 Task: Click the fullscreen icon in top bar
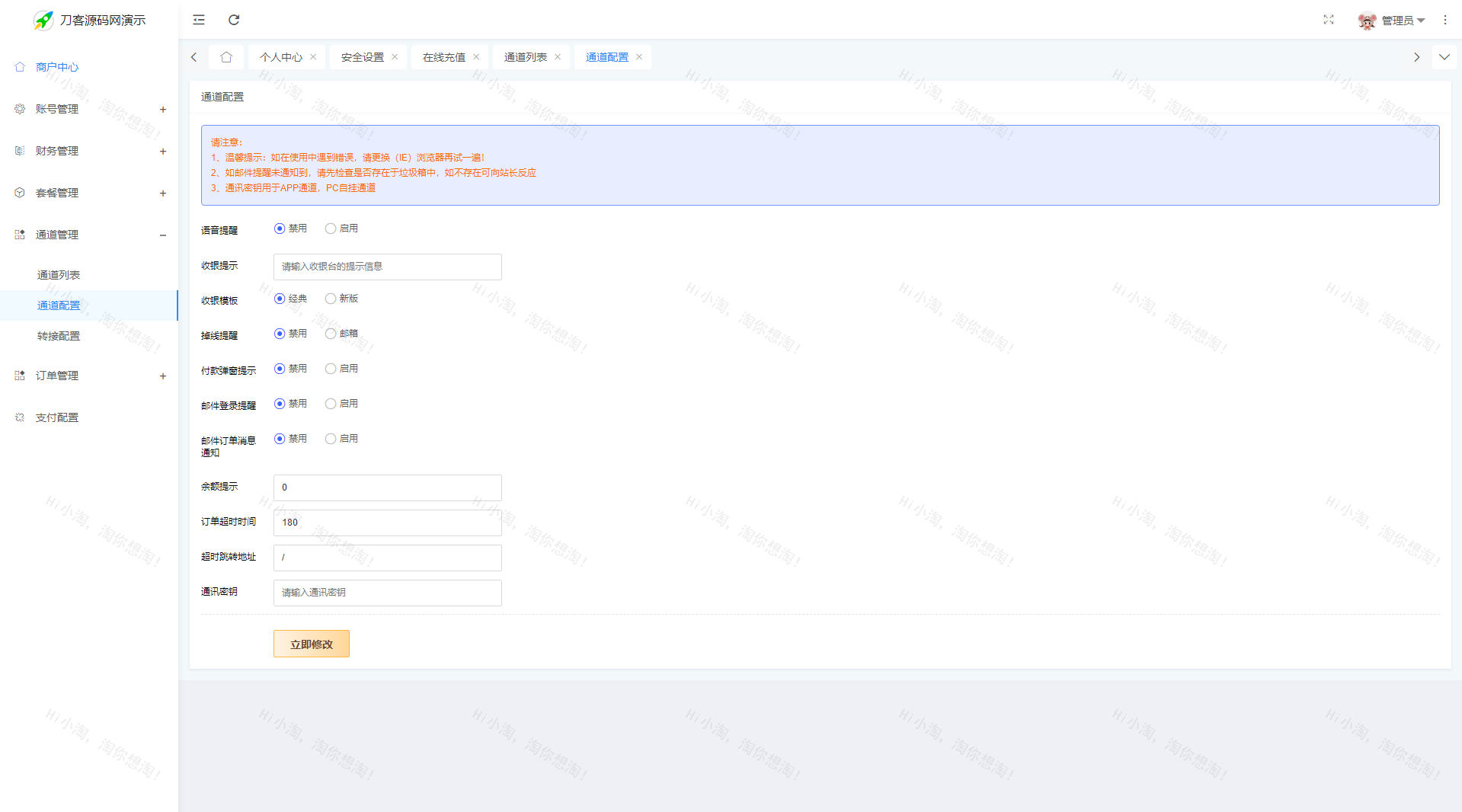pyautogui.click(x=1328, y=20)
